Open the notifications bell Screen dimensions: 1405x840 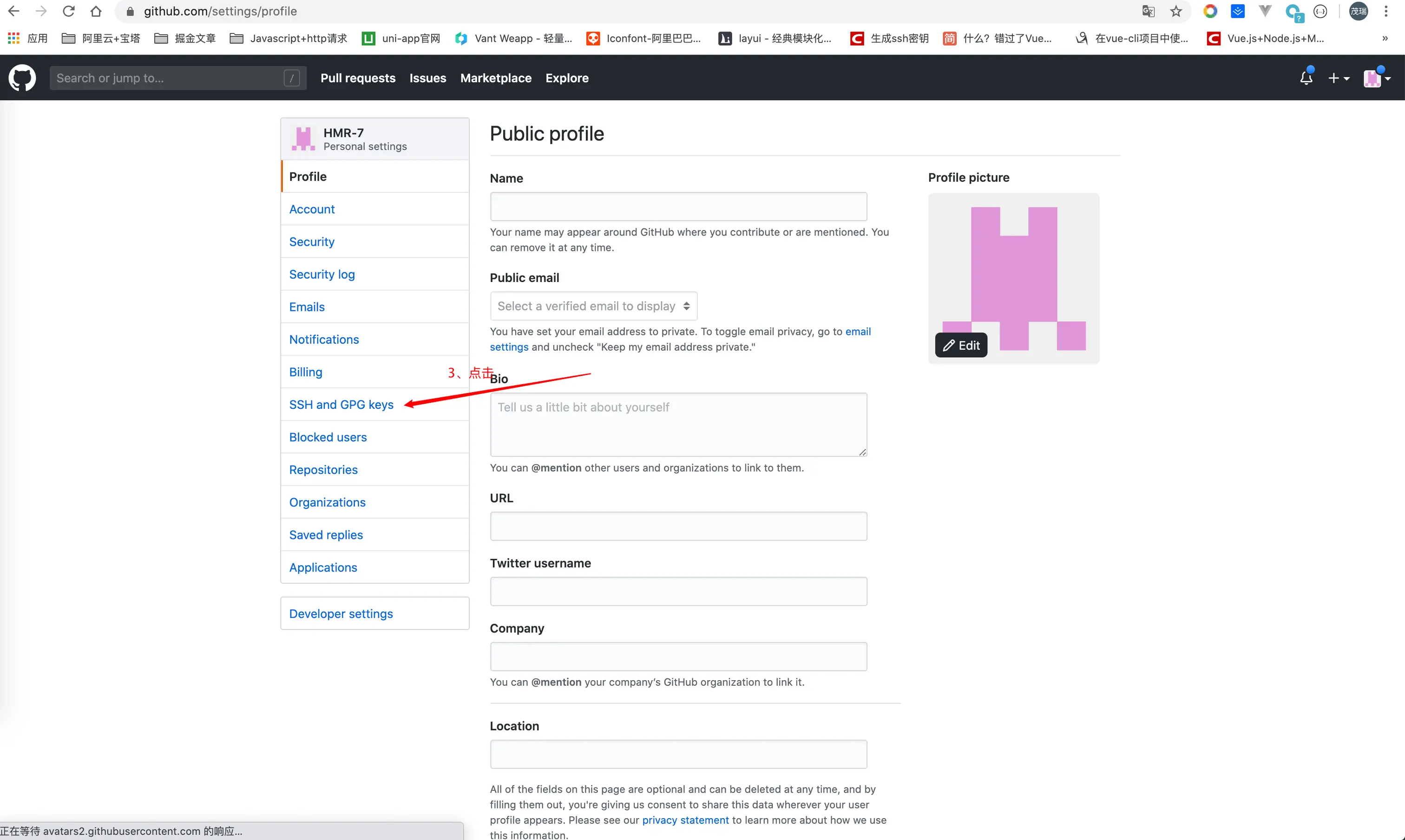pos(1306,78)
